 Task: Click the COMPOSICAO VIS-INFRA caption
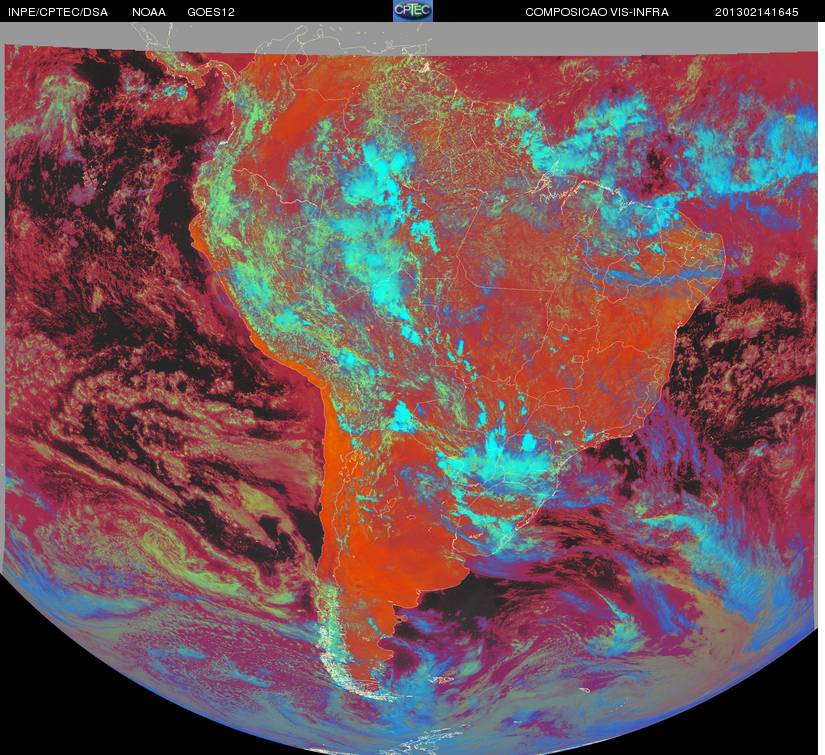[597, 12]
